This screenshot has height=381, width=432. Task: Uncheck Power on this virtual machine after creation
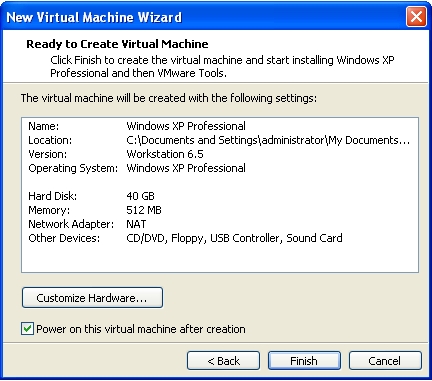pyautogui.click(x=27, y=329)
